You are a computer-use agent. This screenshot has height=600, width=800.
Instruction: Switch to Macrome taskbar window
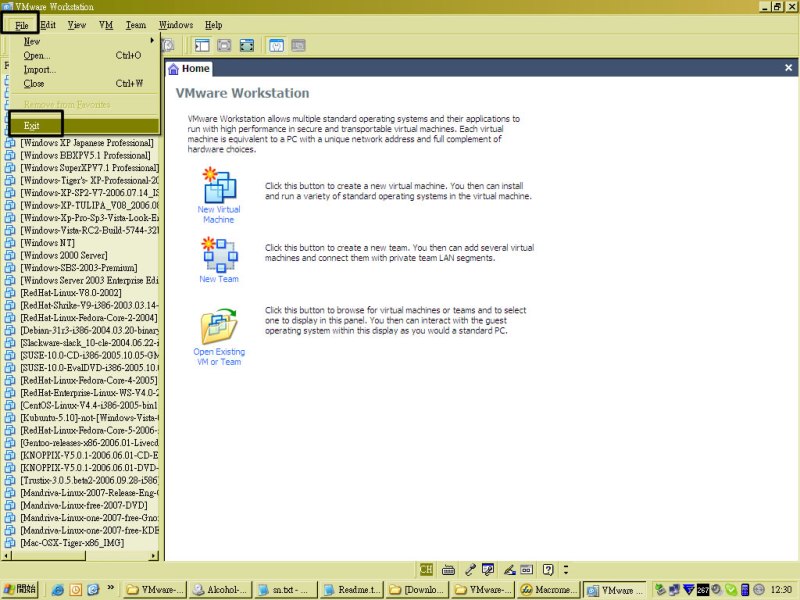(548, 590)
